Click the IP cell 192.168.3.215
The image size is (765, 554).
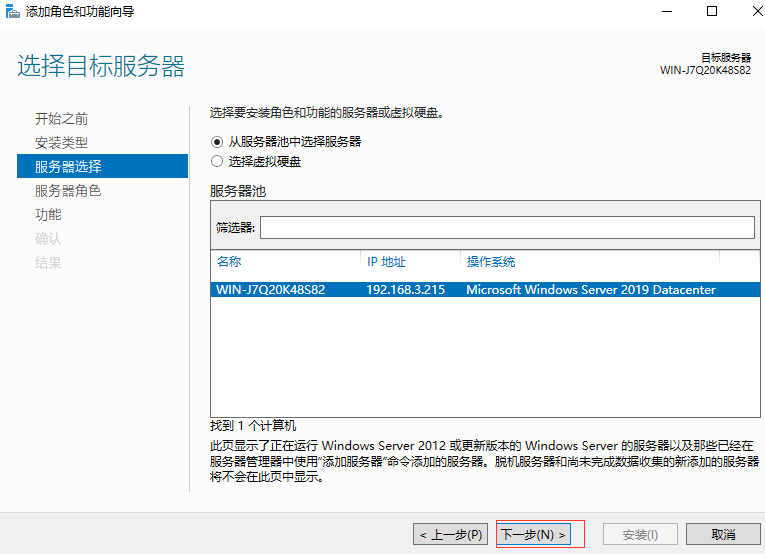(405, 290)
